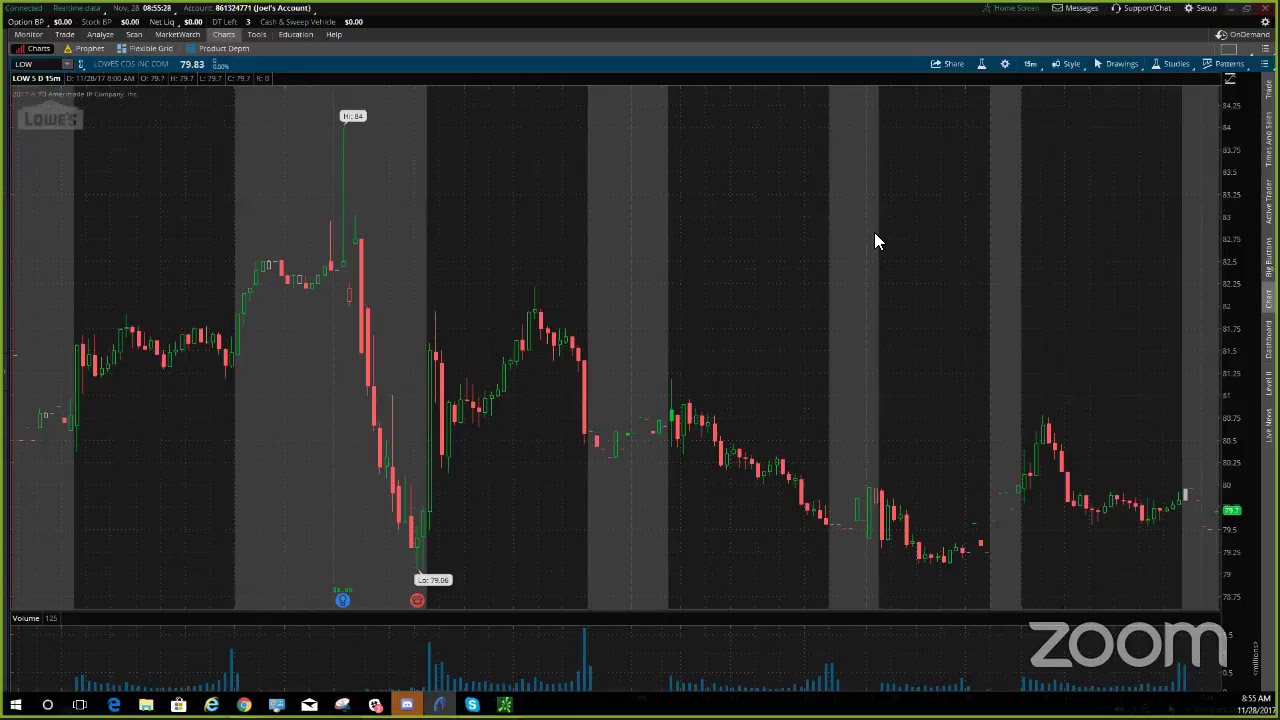Open File Explorer from taskbar
The height and width of the screenshot is (720, 1280).
(146, 705)
